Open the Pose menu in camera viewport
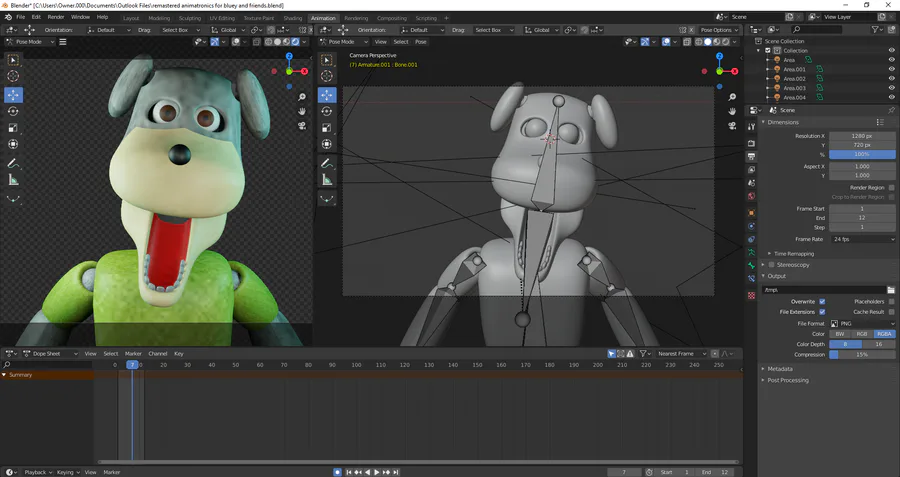The image size is (900, 477). 421,42
